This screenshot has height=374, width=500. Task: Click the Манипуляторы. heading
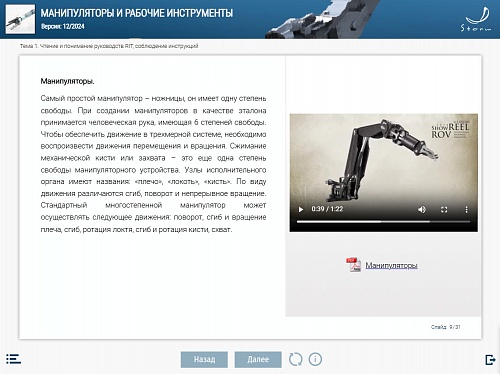[x=67, y=81]
